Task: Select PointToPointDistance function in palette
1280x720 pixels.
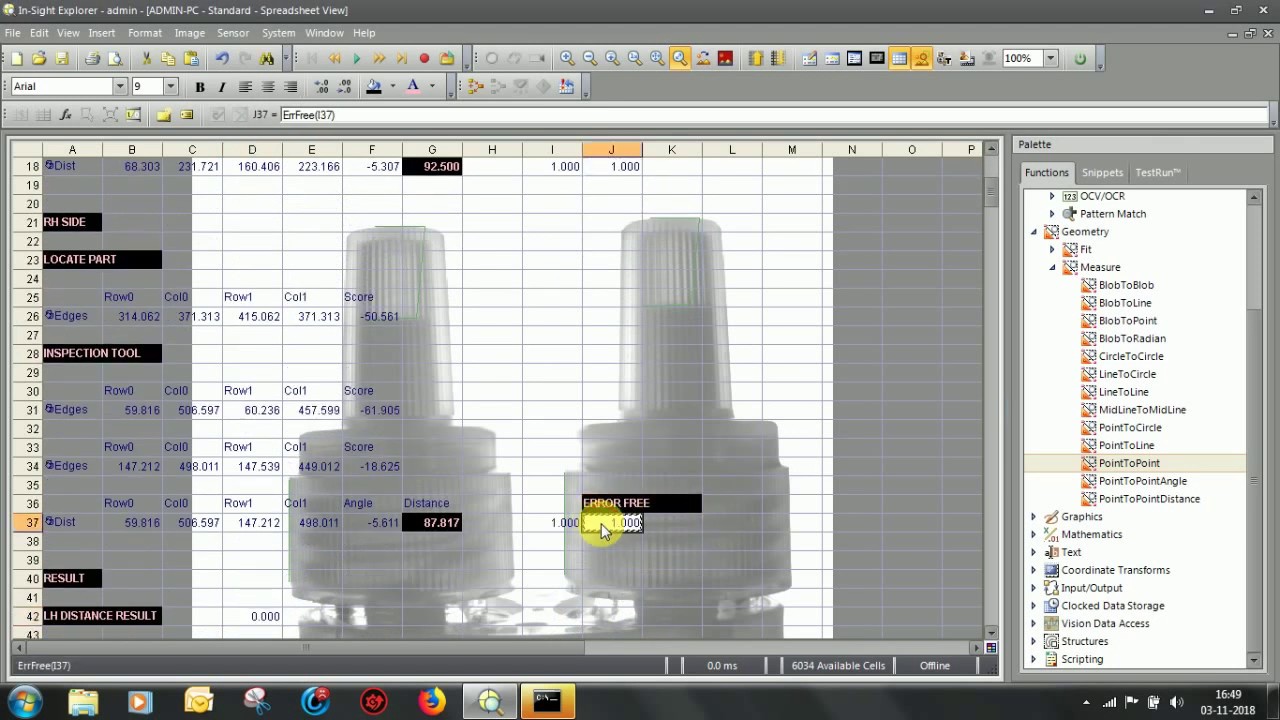Action: tap(1148, 499)
